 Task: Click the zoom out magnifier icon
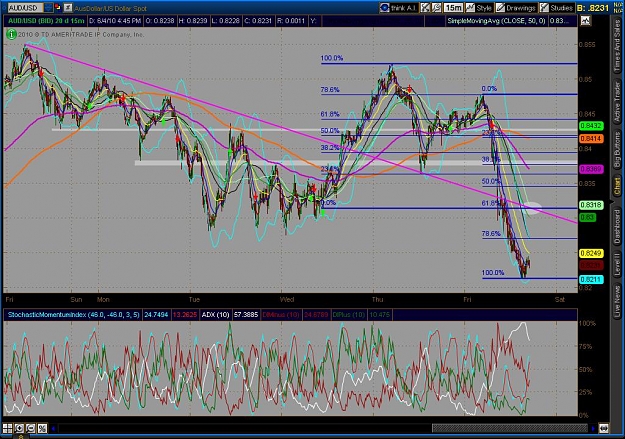(x=31, y=428)
